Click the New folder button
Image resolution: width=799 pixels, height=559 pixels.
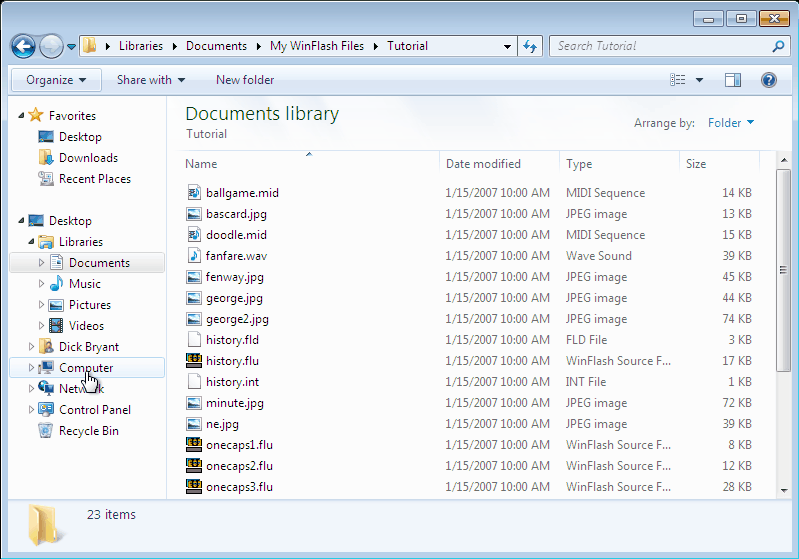[x=245, y=80]
